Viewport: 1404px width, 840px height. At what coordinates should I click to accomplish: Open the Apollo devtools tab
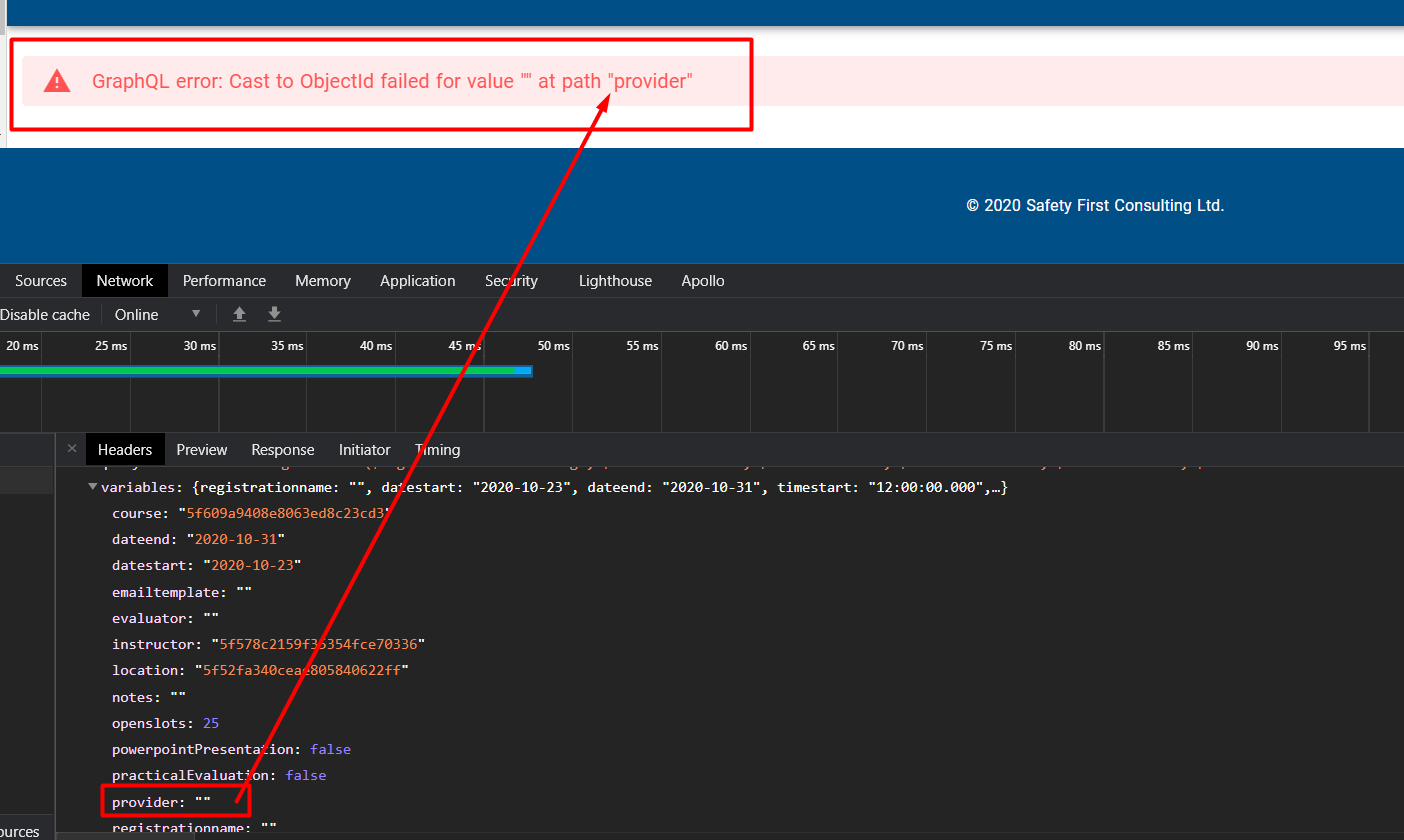703,281
